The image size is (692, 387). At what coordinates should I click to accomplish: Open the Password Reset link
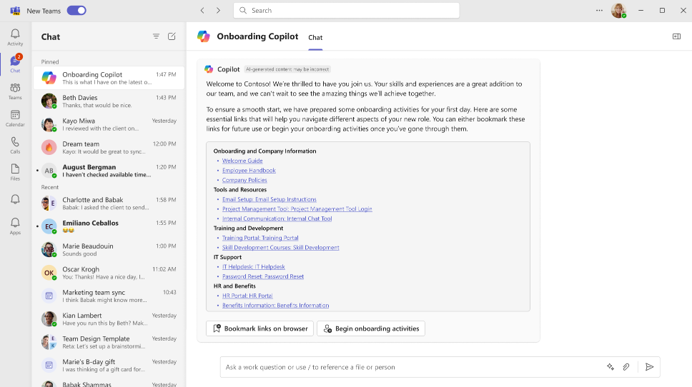click(263, 277)
